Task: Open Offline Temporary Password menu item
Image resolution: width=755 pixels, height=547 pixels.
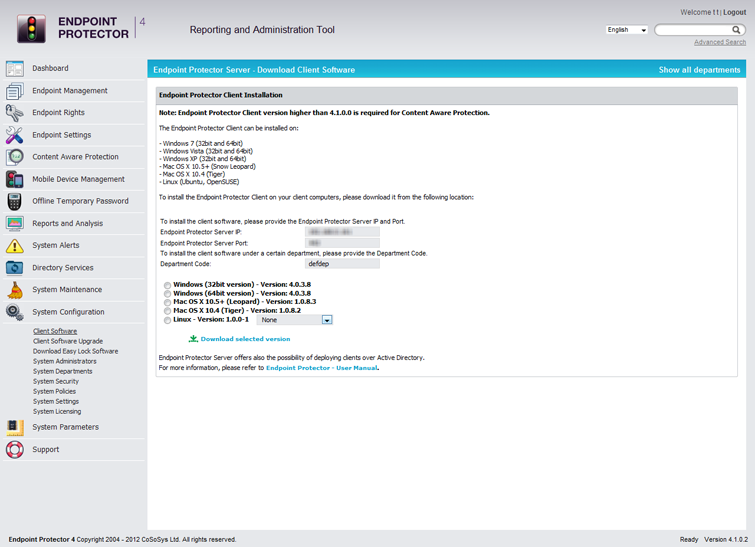Action: coord(80,201)
